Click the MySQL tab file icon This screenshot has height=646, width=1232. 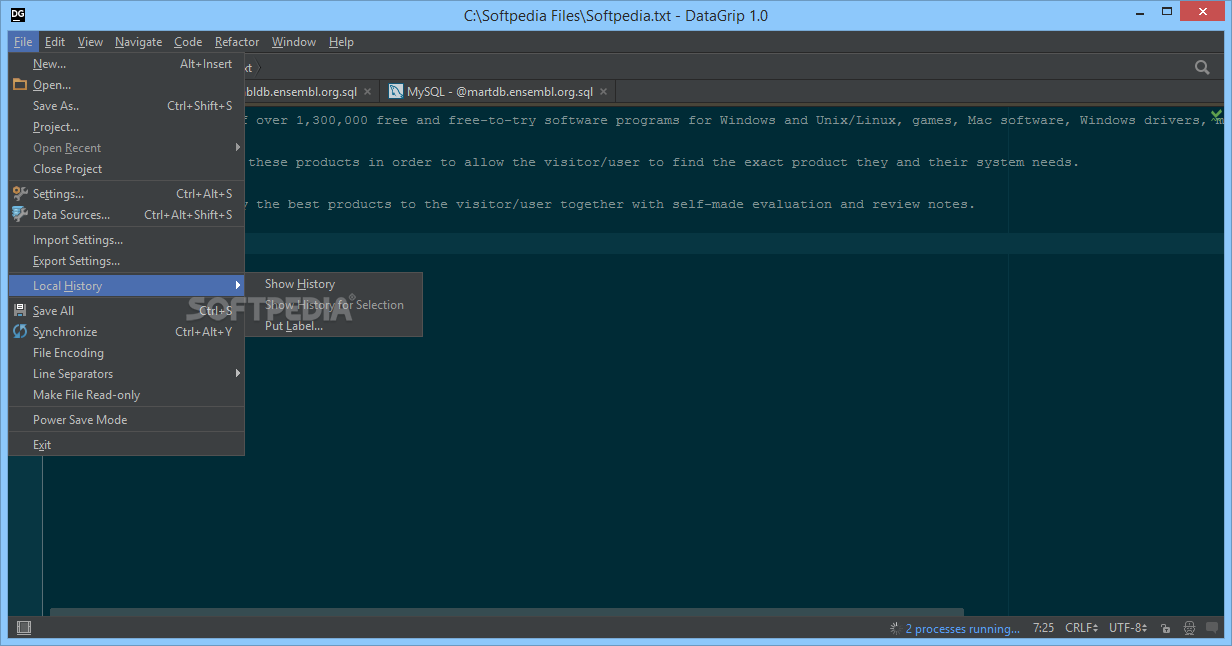[x=395, y=92]
